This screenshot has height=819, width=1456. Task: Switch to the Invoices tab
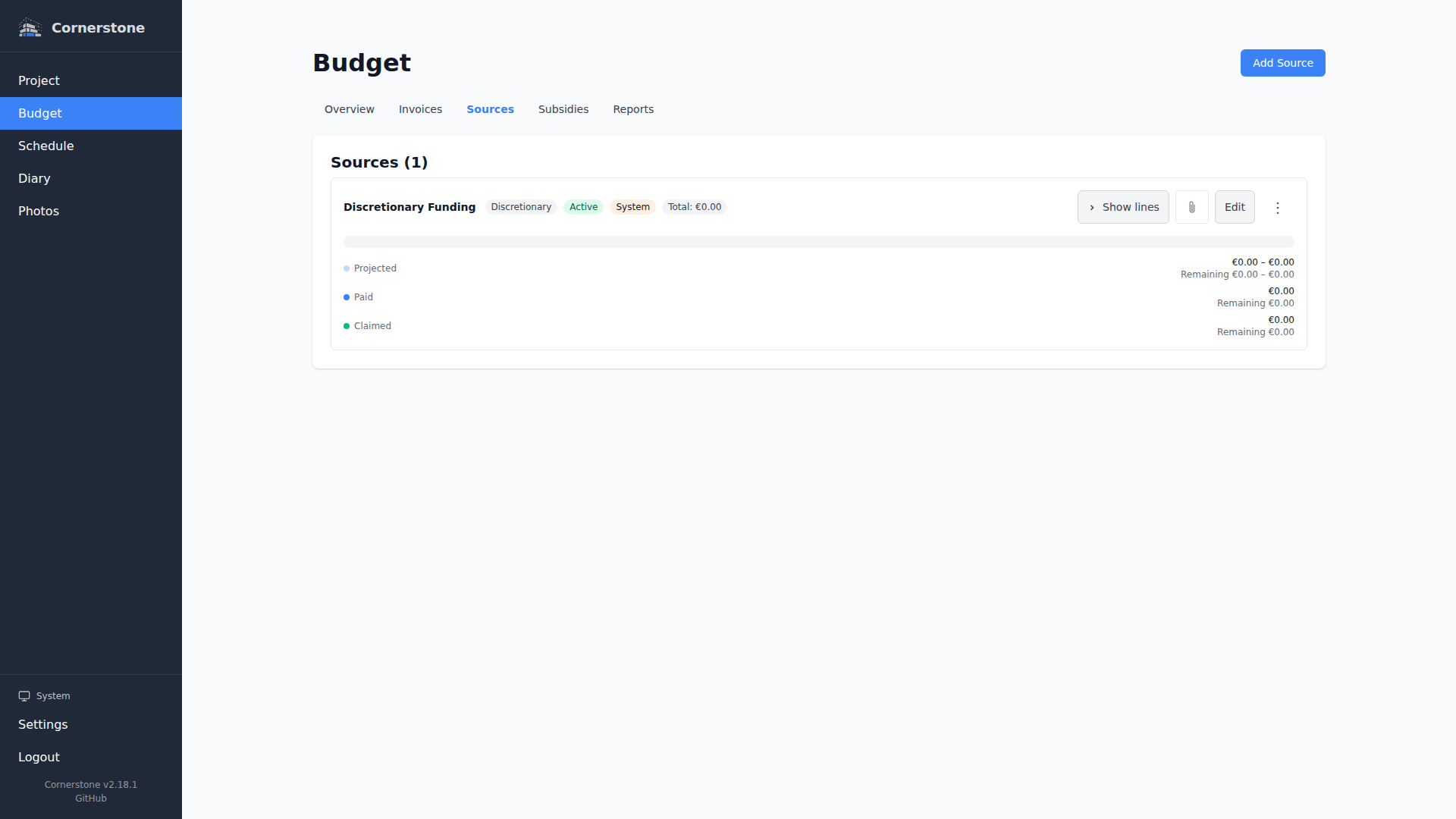[420, 109]
